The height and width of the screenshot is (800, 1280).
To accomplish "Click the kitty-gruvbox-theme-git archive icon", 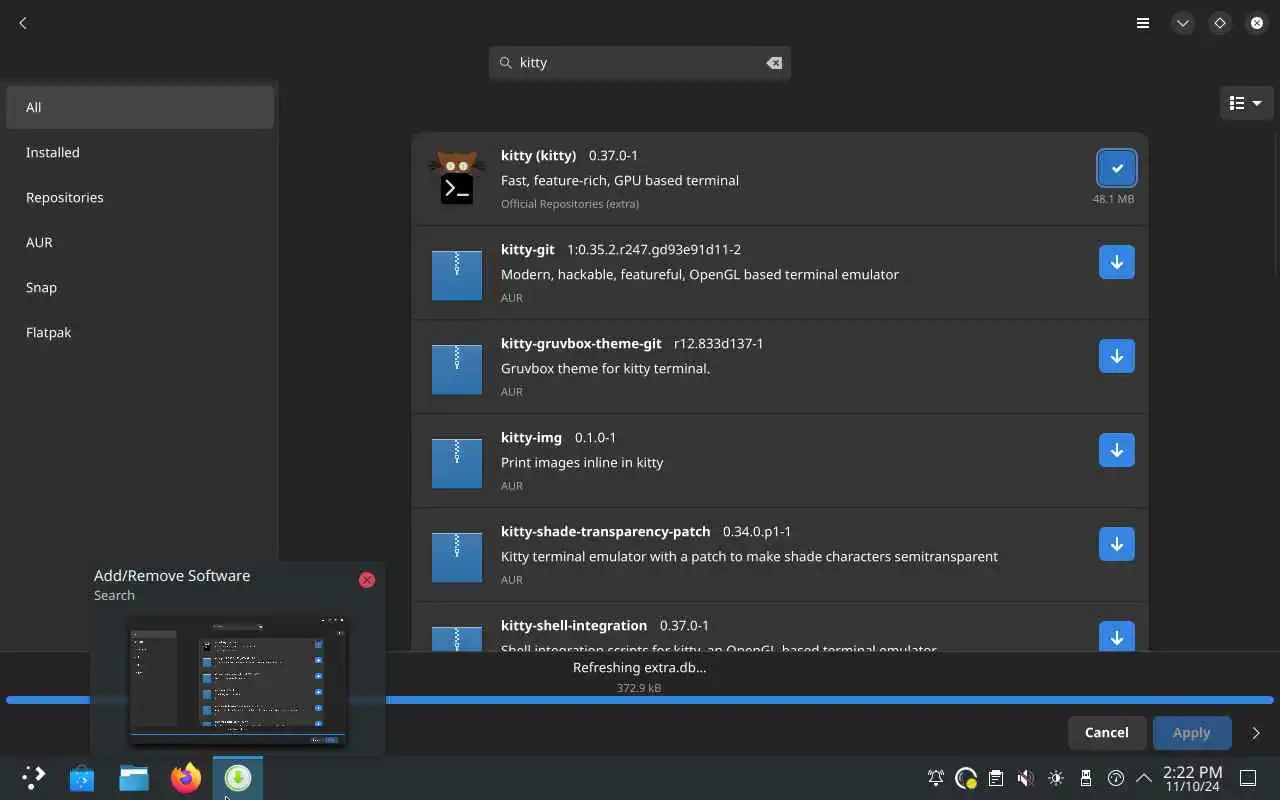I will 457,368.
